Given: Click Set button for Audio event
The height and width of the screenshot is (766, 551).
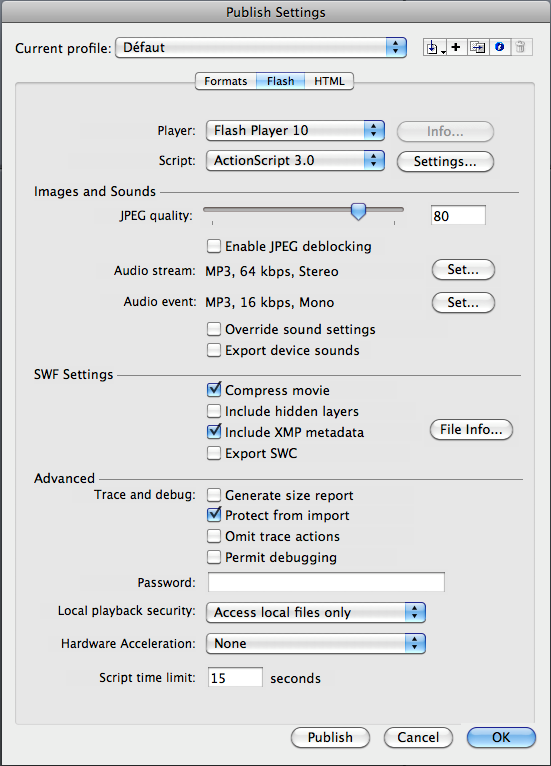Looking at the screenshot, I should point(463,302).
